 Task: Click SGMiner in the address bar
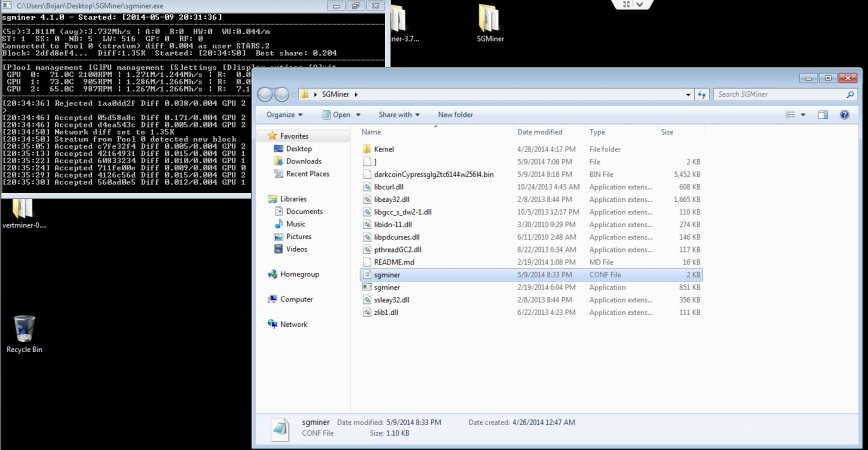[x=335, y=95]
